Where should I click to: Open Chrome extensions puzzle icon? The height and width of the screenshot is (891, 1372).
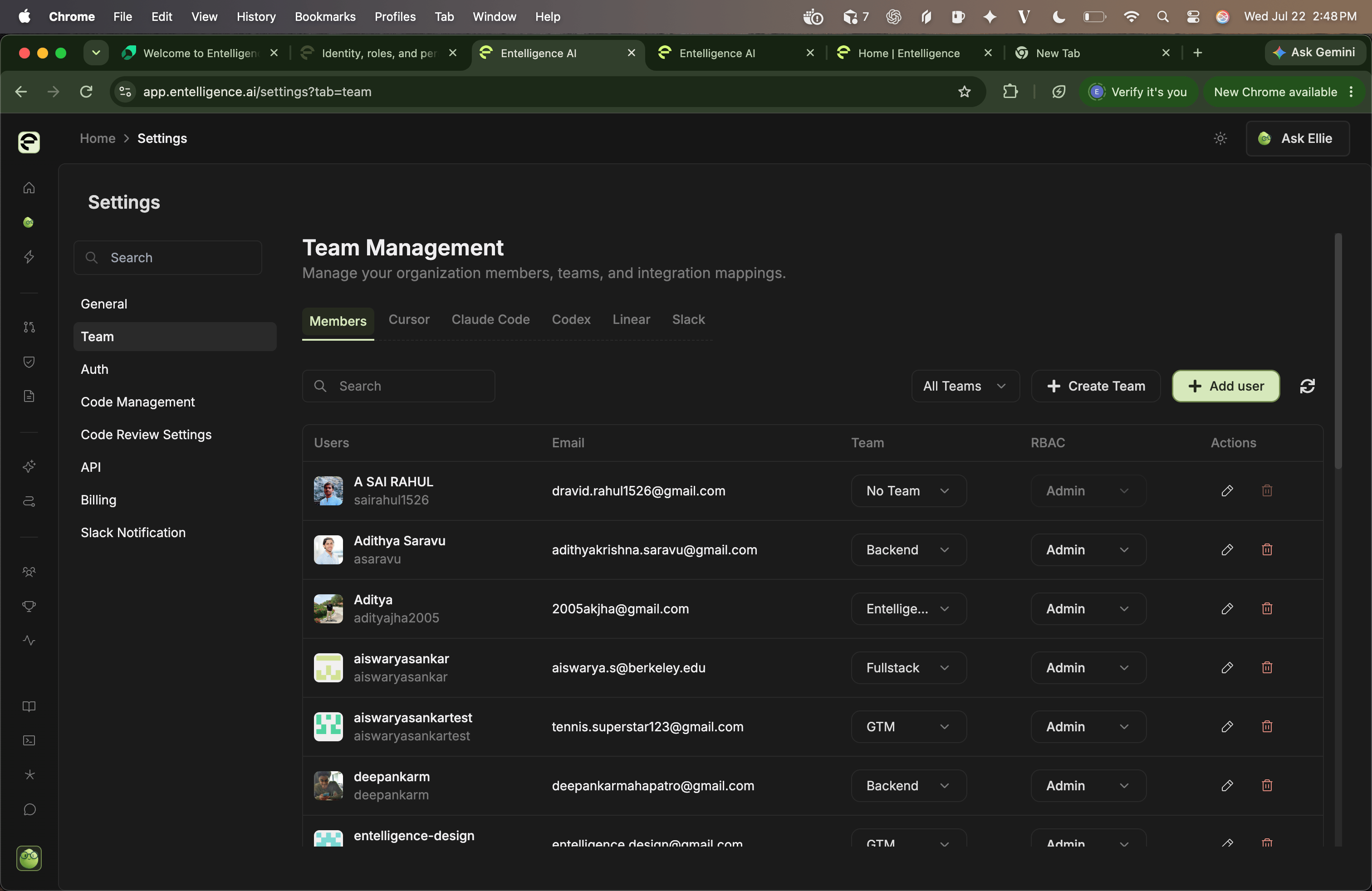pos(1010,92)
